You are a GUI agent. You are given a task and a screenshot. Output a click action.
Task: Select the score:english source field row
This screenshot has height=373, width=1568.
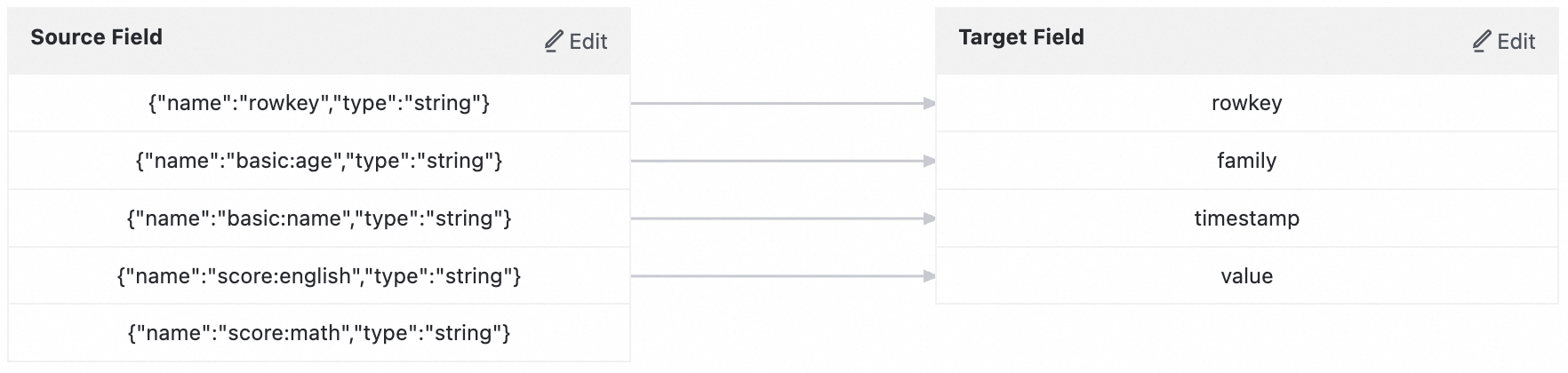coord(319,276)
